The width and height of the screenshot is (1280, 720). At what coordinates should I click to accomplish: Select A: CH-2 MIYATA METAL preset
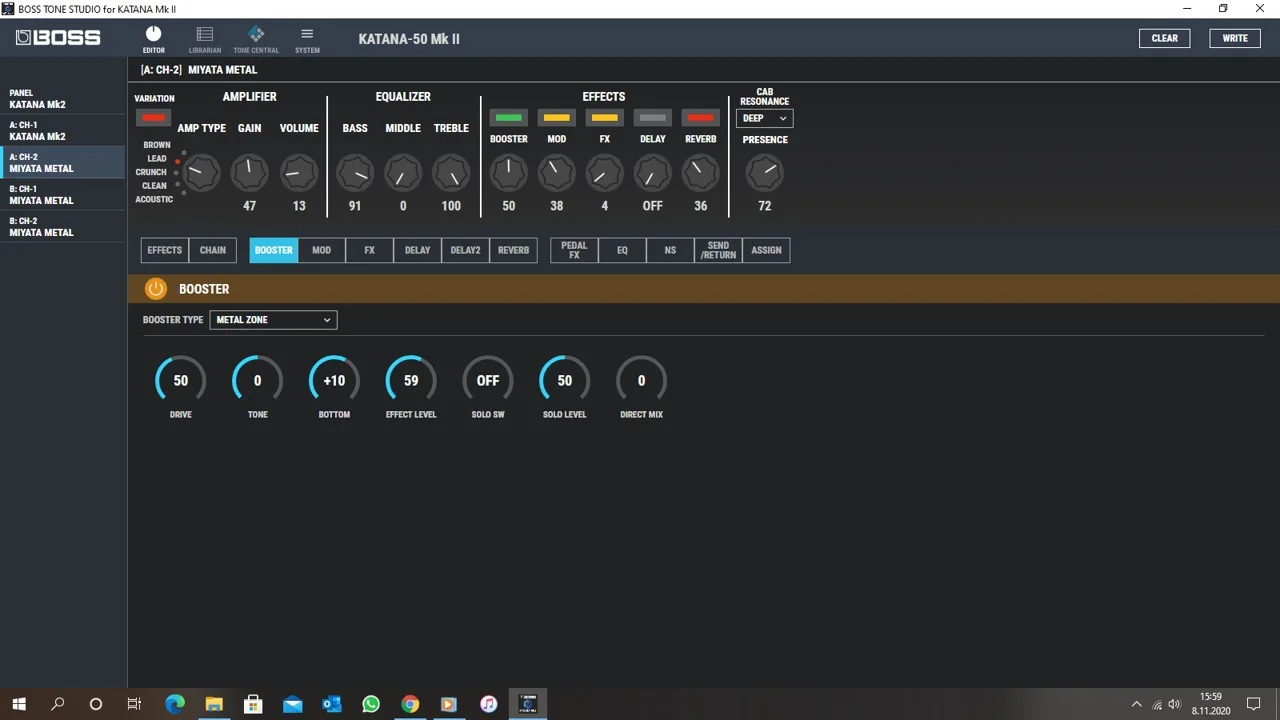tap(64, 163)
